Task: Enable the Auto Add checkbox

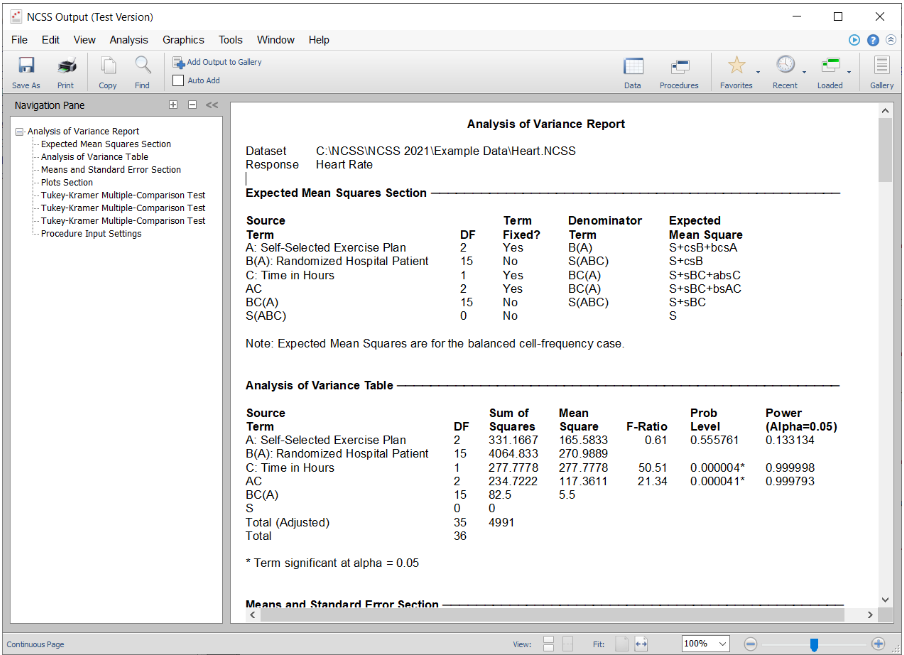Action: tap(178, 80)
